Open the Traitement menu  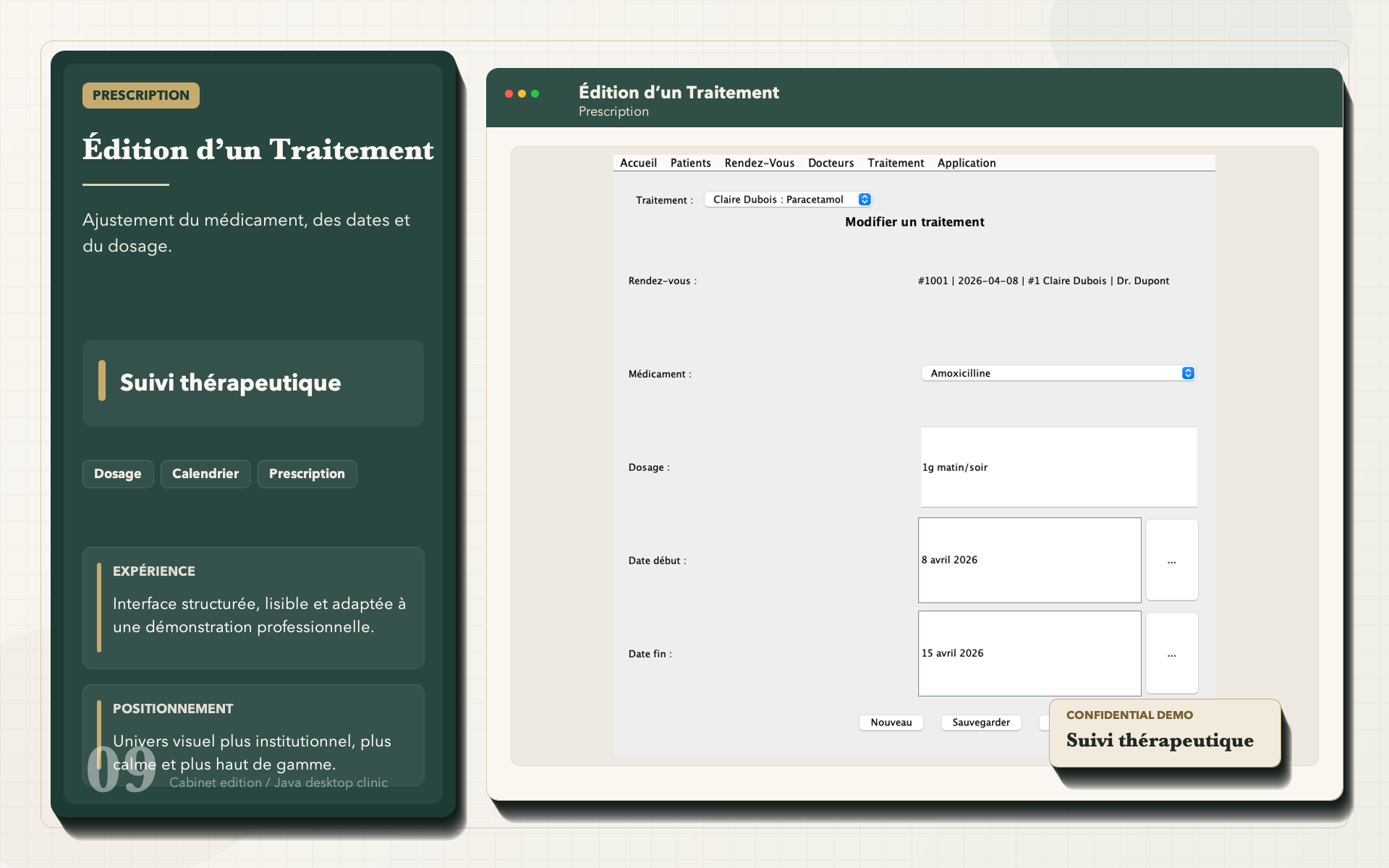click(x=896, y=163)
